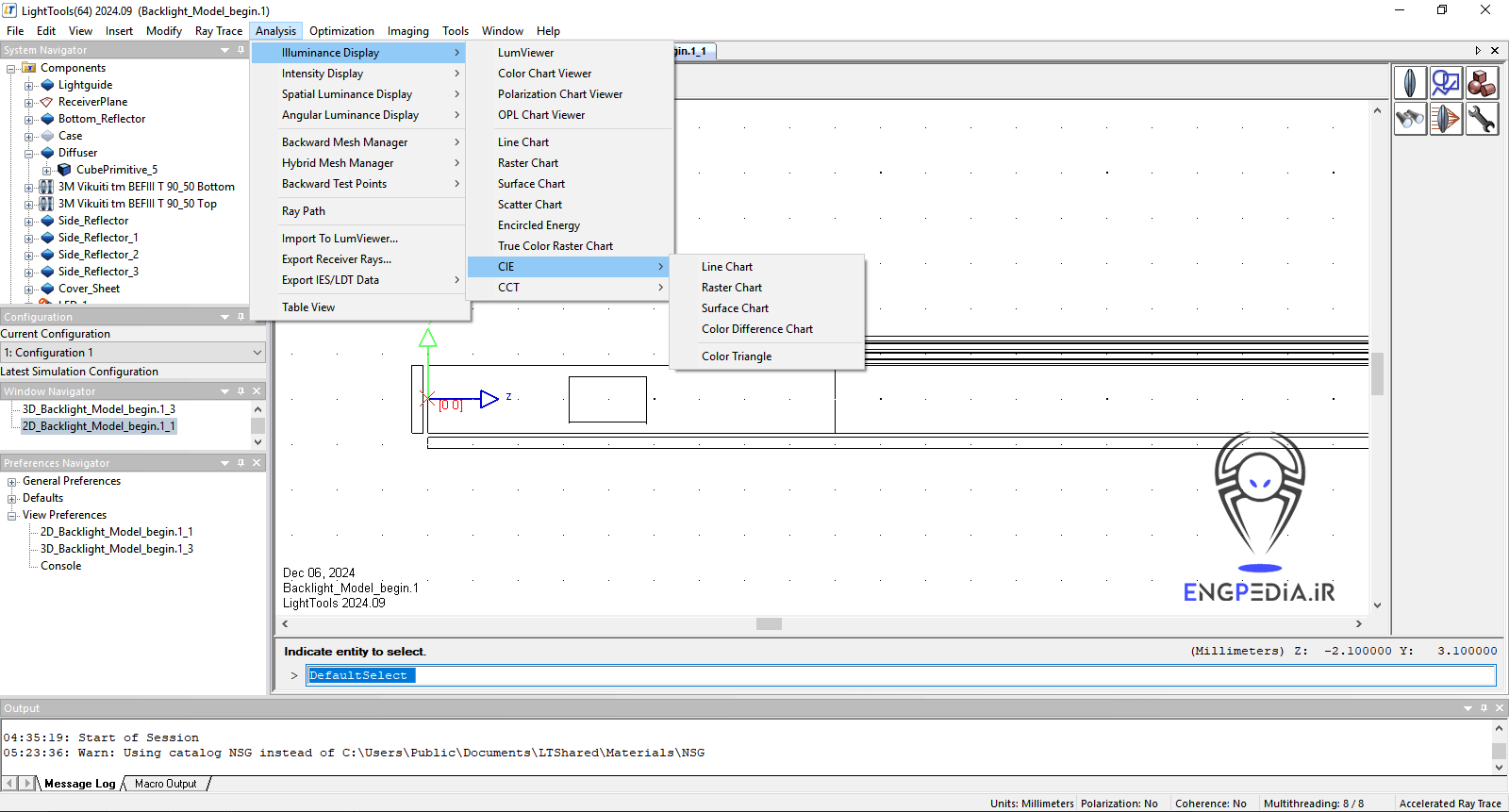Select CIE Color Triangle entry
Image resolution: width=1509 pixels, height=812 pixels.
click(x=736, y=356)
